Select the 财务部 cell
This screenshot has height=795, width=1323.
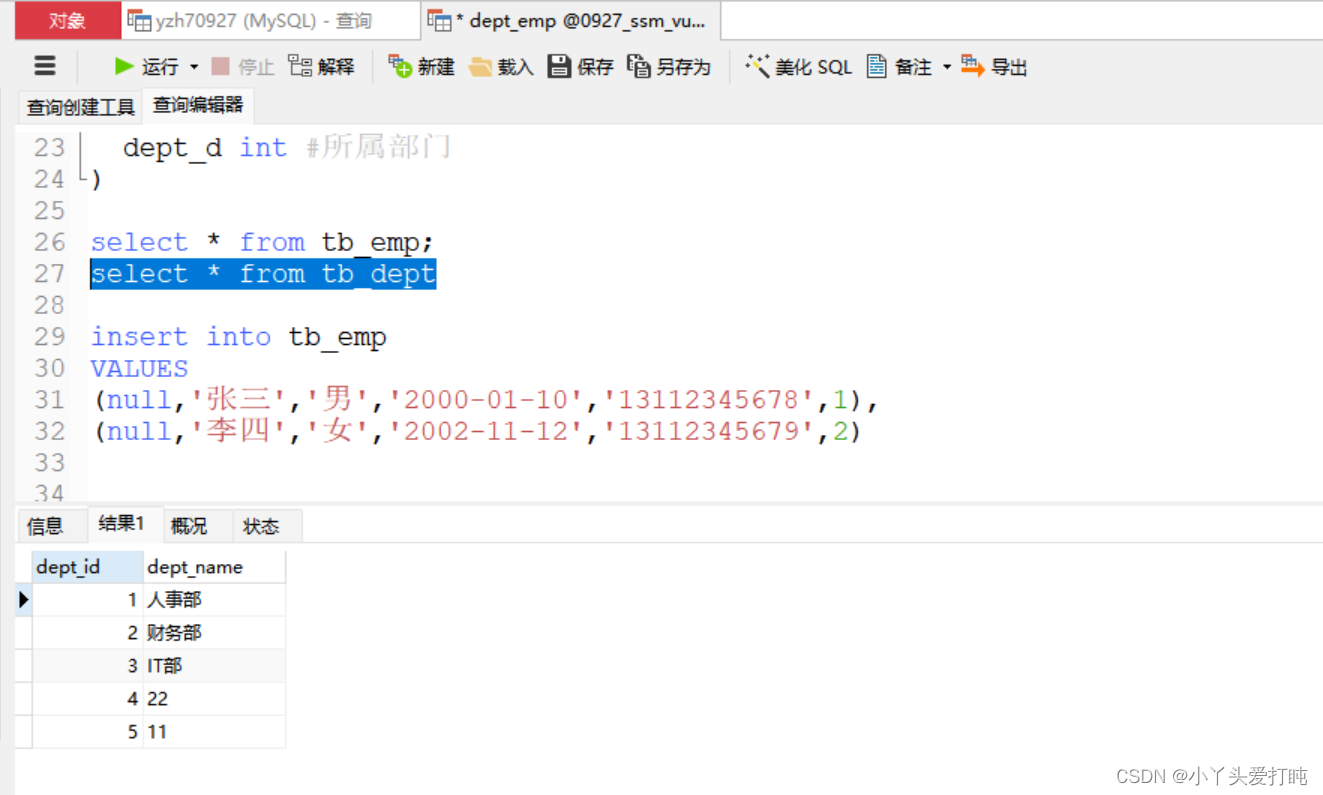click(x=215, y=633)
